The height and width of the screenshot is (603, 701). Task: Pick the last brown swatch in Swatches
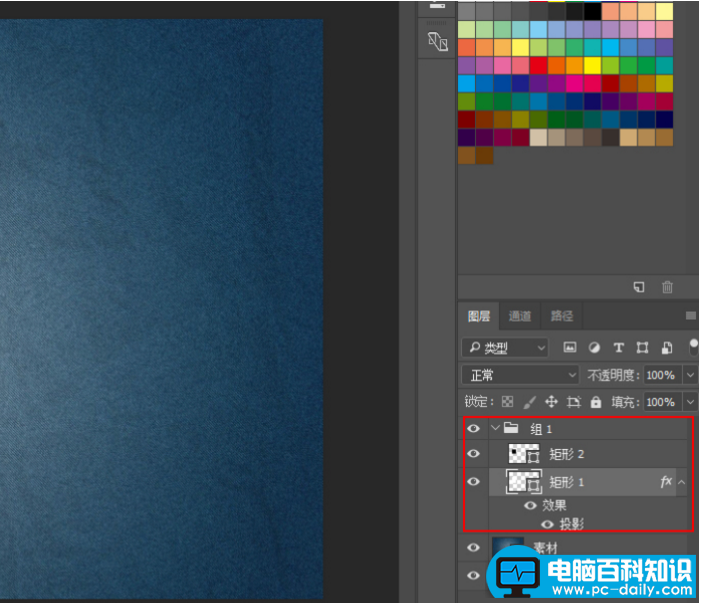tap(484, 156)
